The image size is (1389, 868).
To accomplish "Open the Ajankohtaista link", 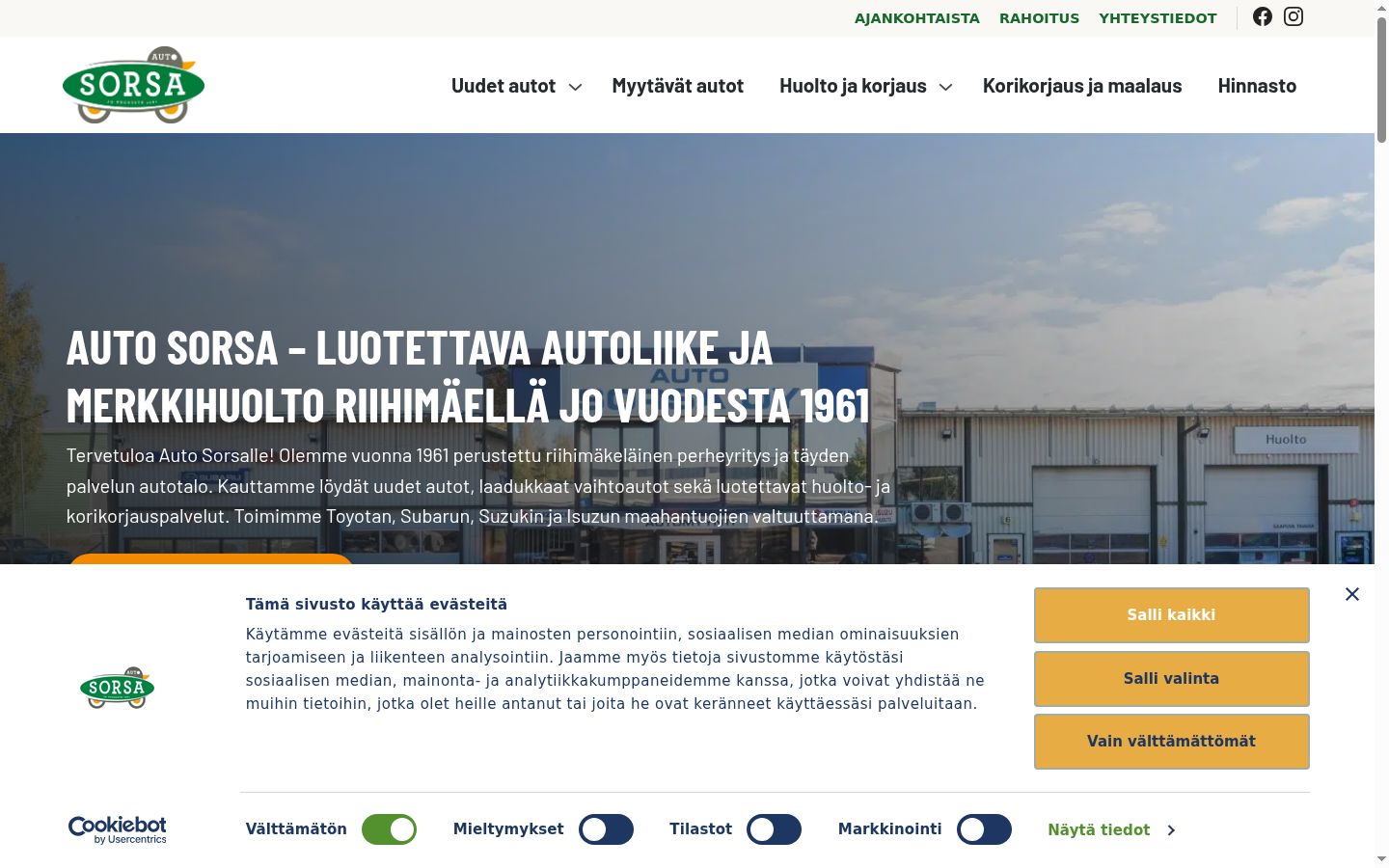I will [917, 18].
